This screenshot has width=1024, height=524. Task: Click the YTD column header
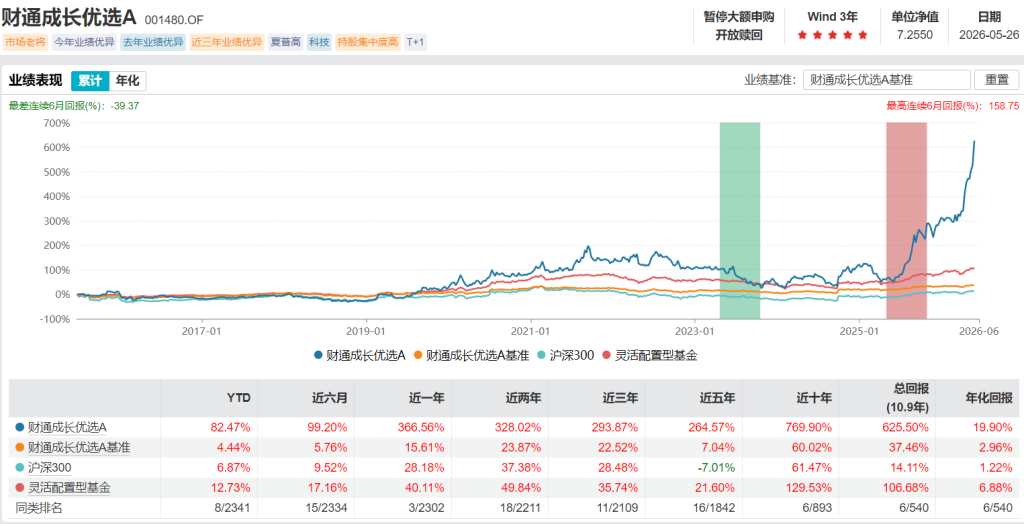[x=239, y=398]
